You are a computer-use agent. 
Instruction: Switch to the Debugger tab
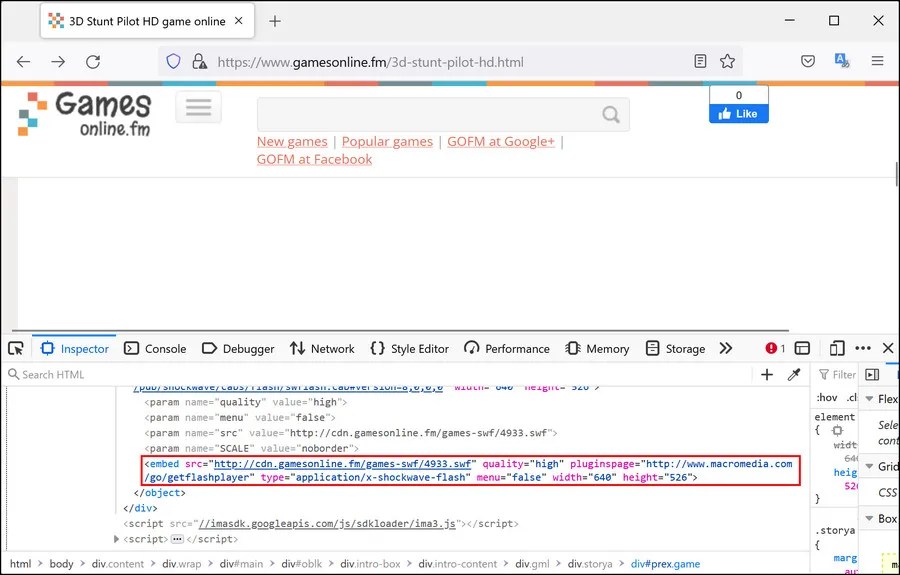click(x=238, y=348)
